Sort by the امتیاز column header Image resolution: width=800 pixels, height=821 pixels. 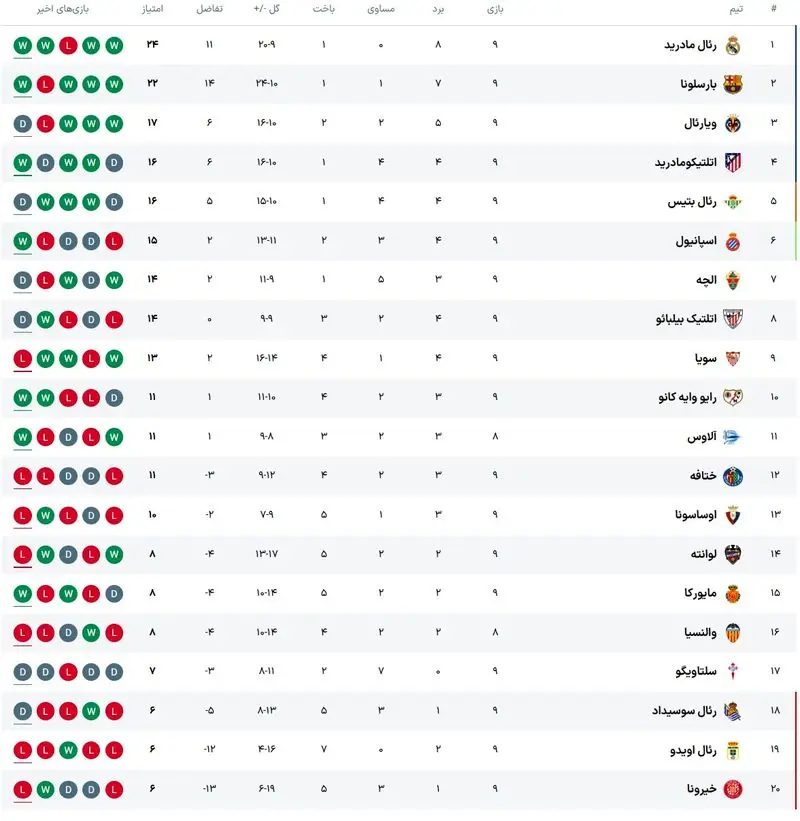153,9
